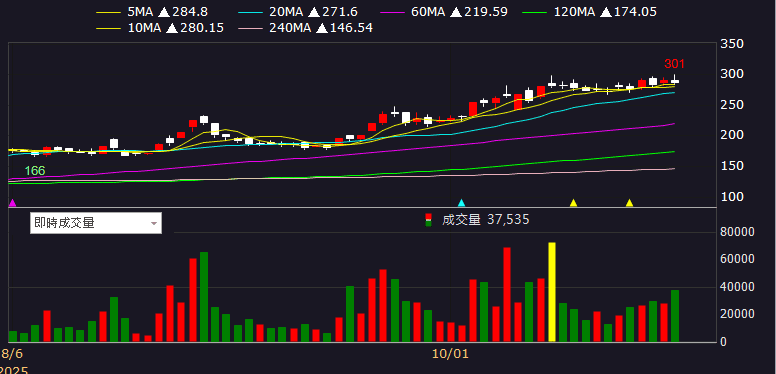Click the 80000 volume axis label
Image resolution: width=776 pixels, height=374 pixels.
736,232
